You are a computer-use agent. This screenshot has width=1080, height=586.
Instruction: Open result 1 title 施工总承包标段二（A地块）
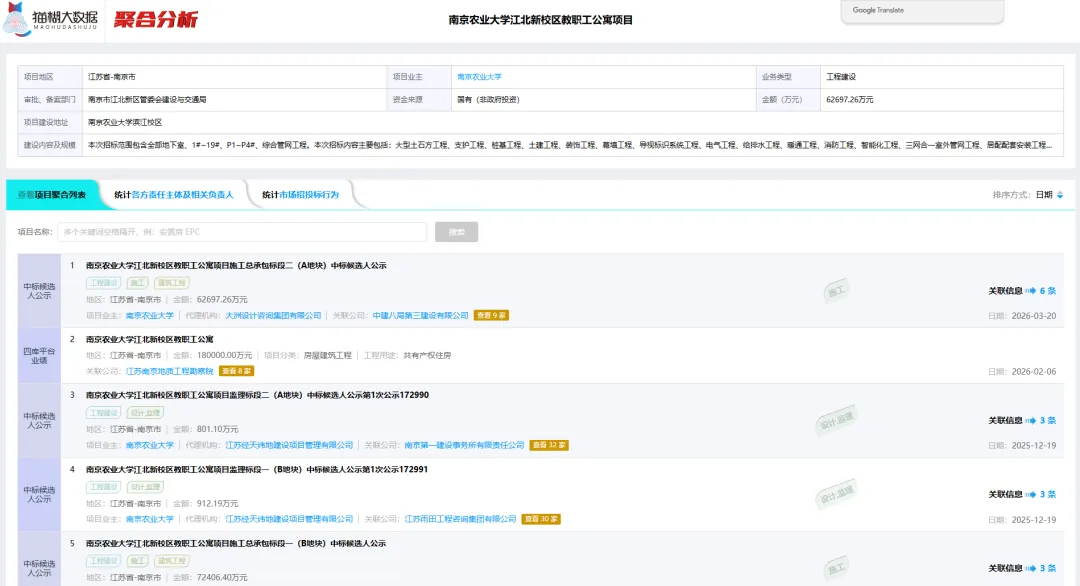click(x=236, y=265)
